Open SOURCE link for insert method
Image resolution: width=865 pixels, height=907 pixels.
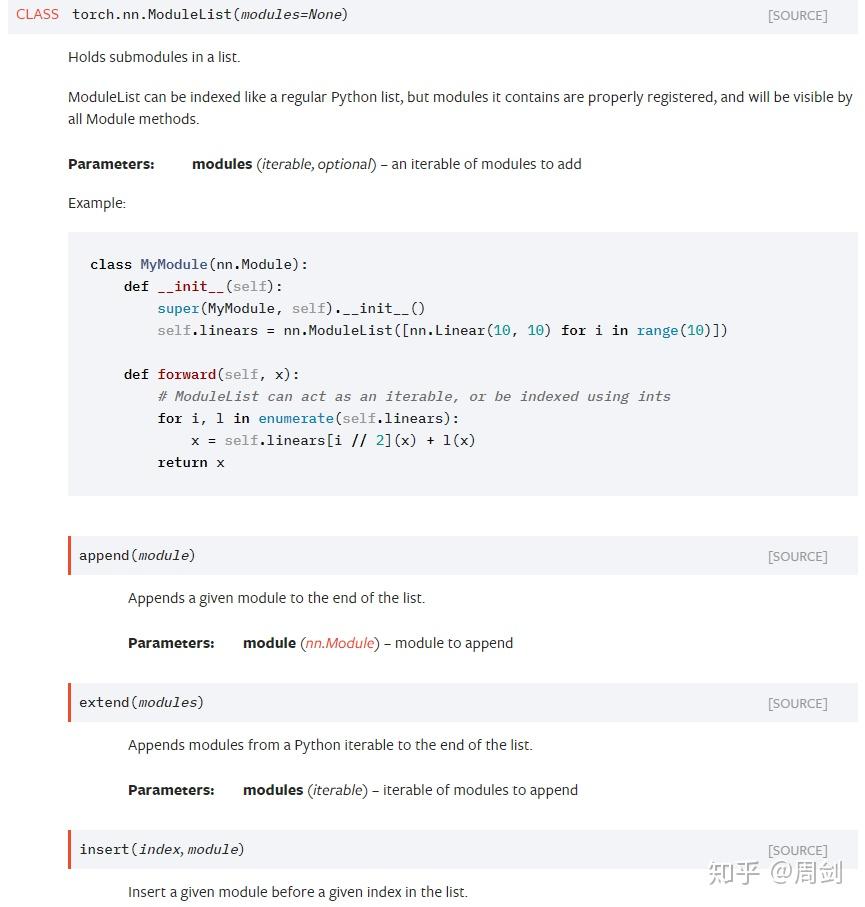pyautogui.click(x=797, y=850)
